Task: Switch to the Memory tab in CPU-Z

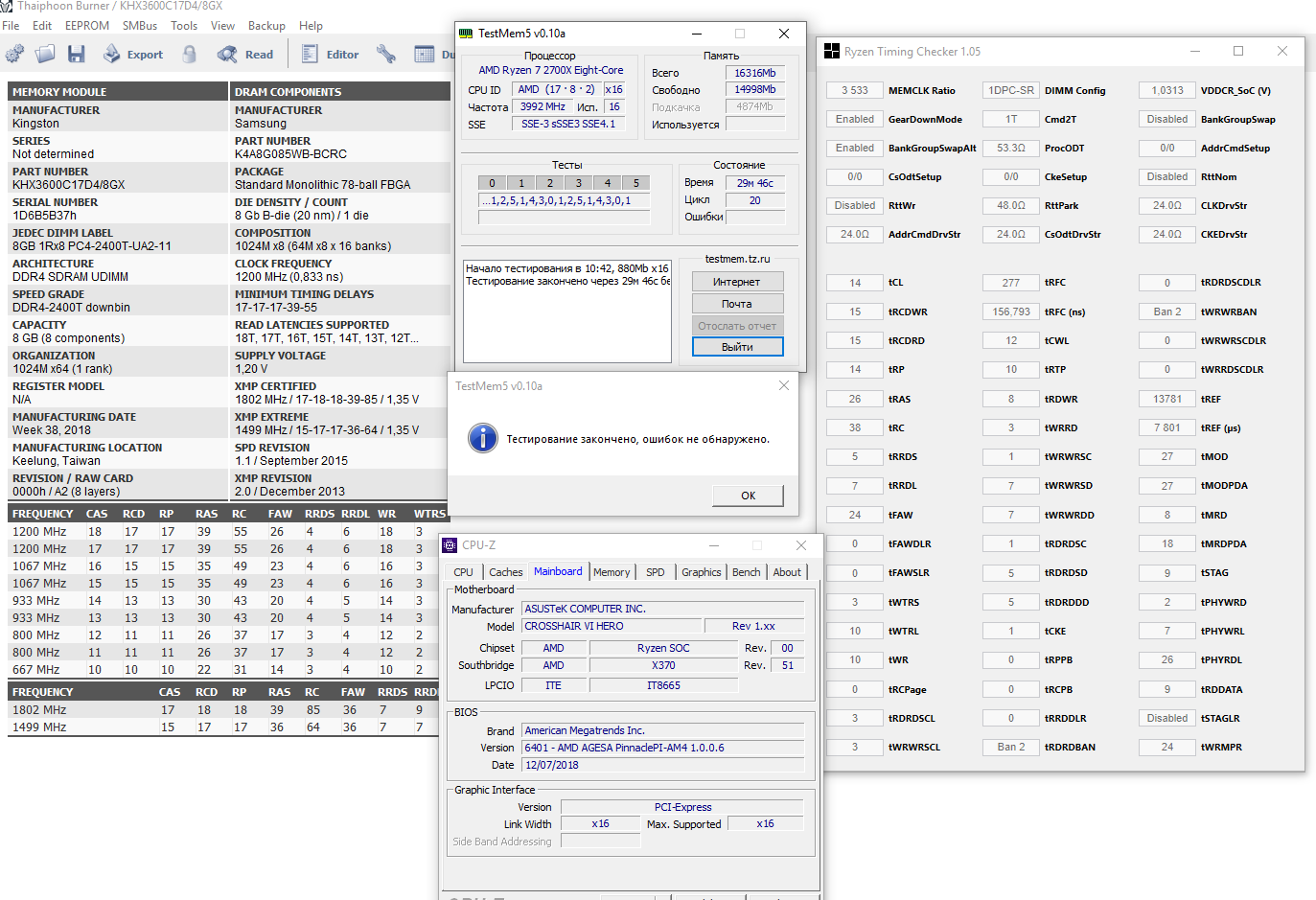Action: (612, 572)
